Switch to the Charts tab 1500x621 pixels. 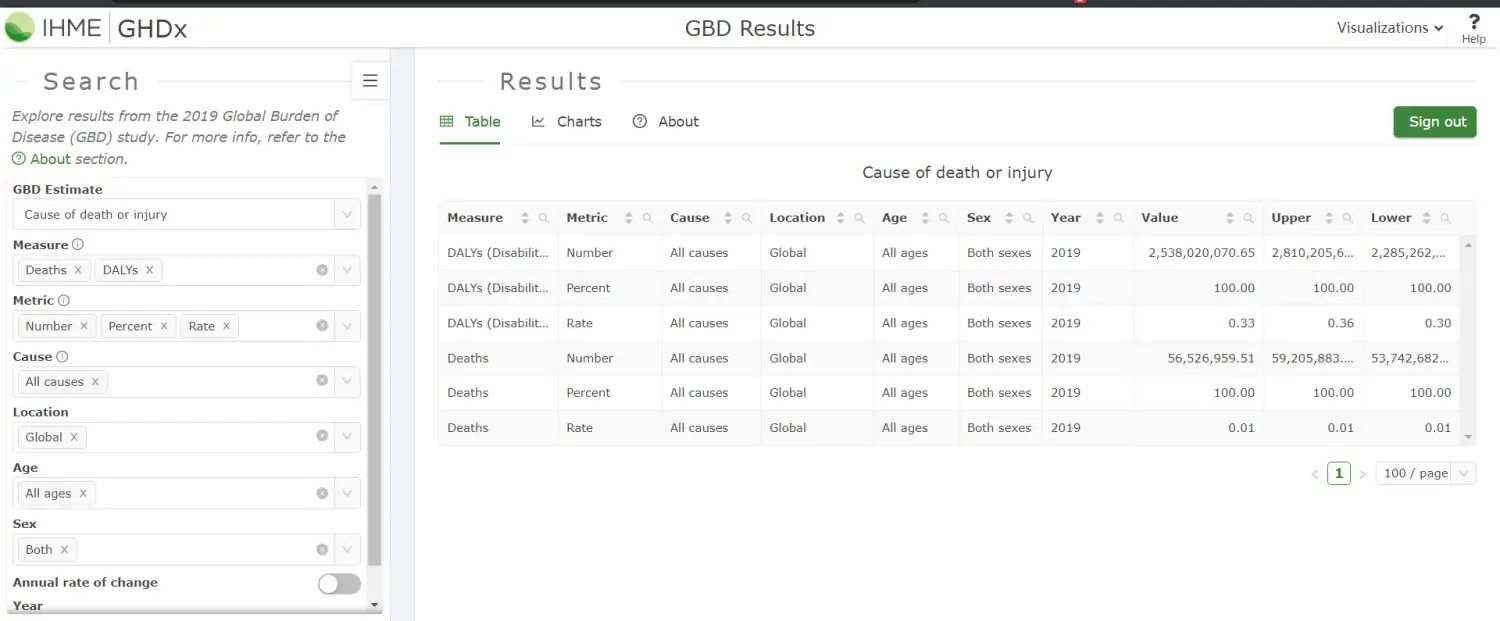coord(567,122)
